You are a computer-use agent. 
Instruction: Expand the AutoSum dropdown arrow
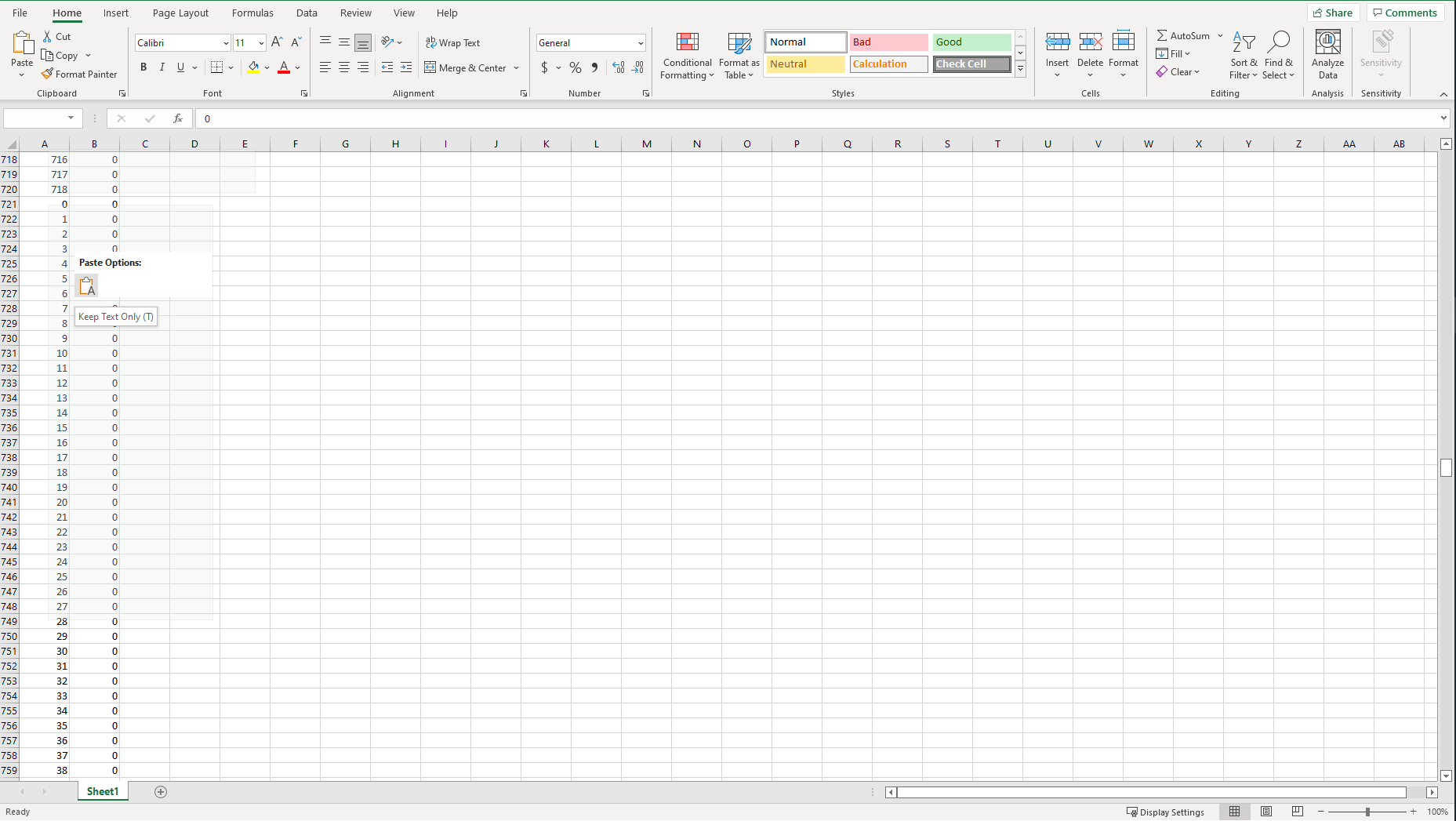point(1220,36)
